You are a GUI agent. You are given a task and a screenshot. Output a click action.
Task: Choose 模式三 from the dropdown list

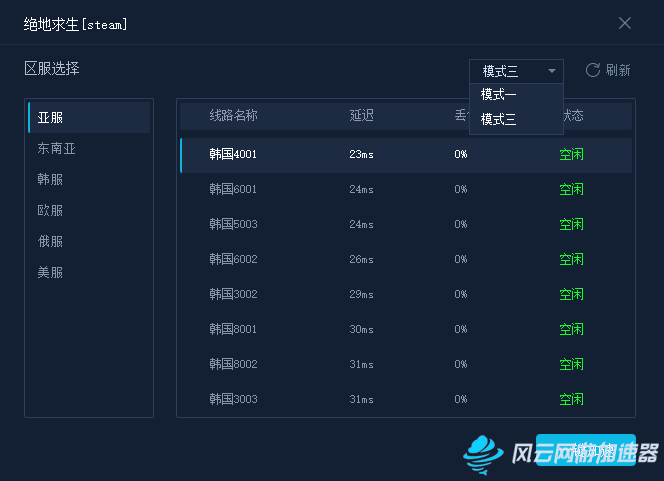(x=516, y=119)
